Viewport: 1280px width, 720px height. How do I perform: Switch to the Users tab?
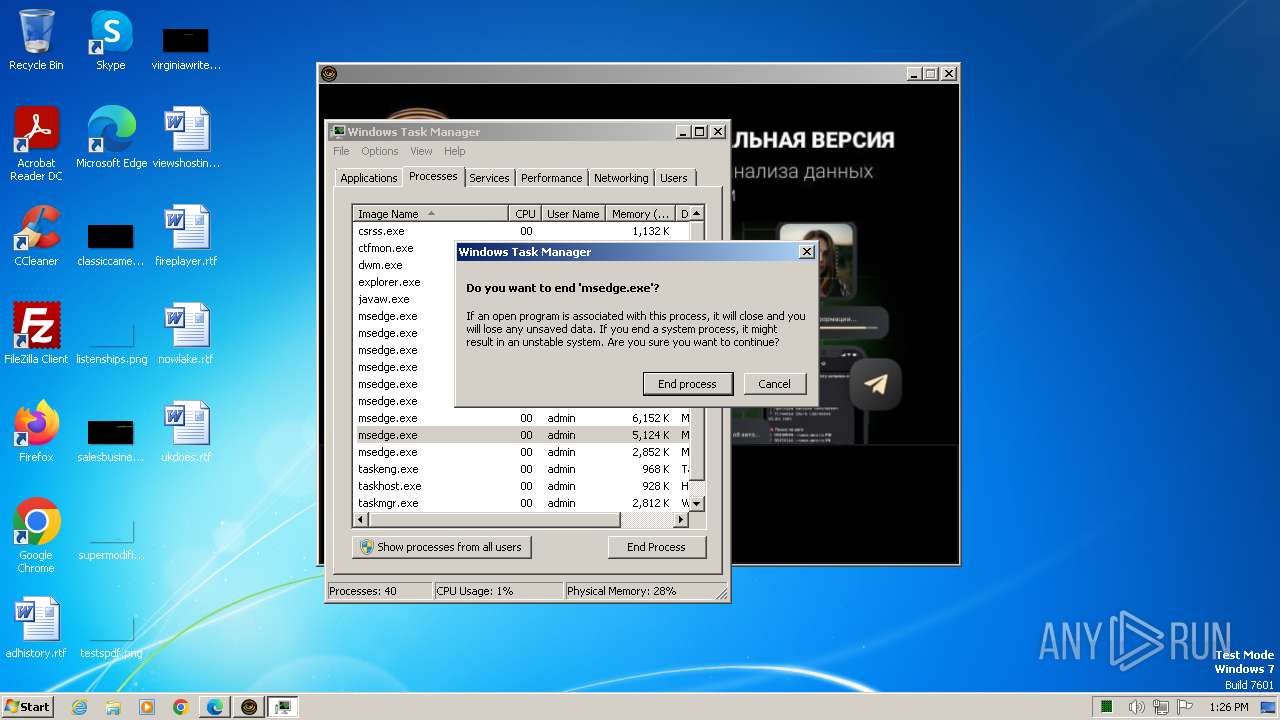click(674, 178)
